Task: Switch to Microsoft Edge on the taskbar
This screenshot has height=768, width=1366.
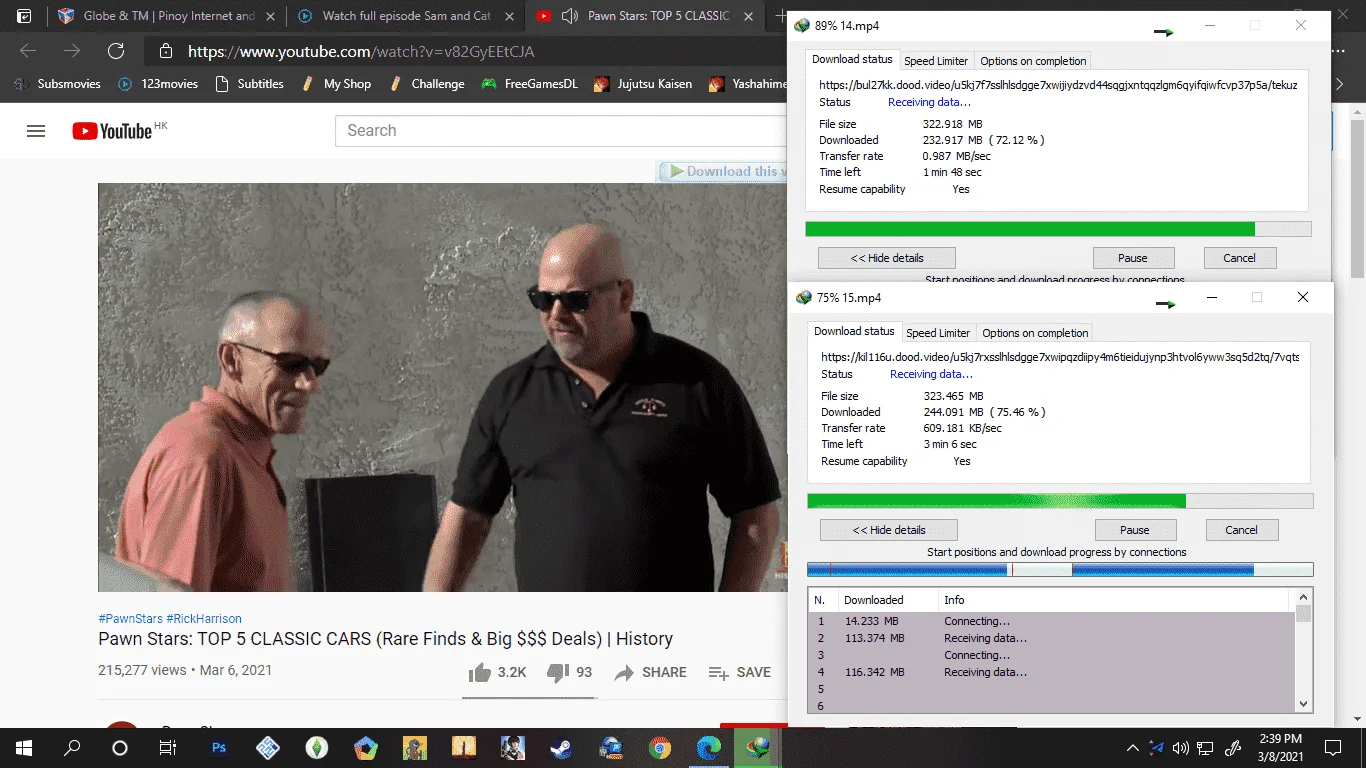Action: click(x=708, y=748)
